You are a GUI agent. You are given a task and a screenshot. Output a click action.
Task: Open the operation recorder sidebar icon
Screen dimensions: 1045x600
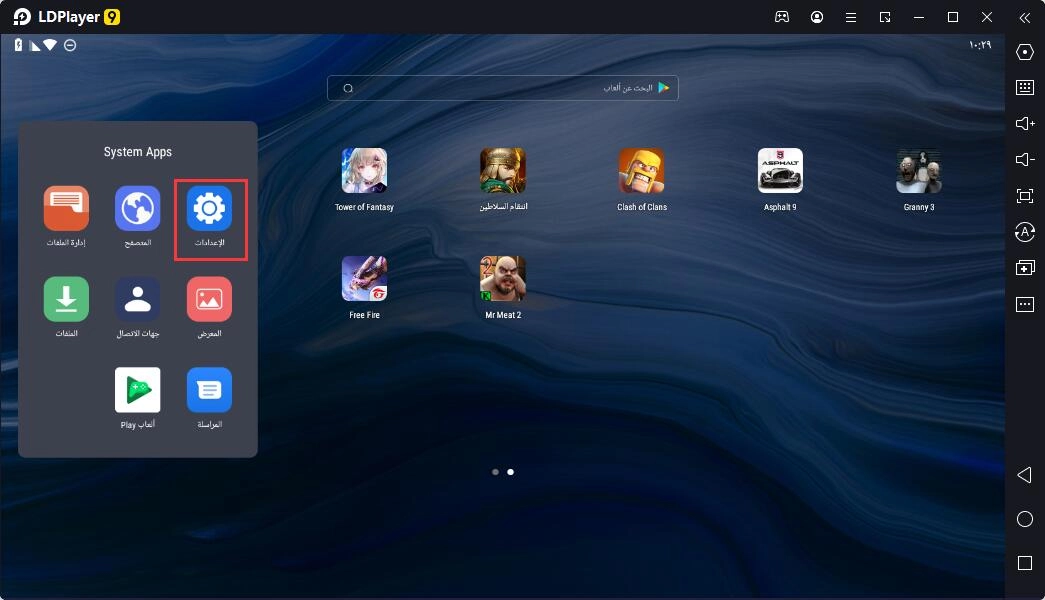pos(1025,232)
